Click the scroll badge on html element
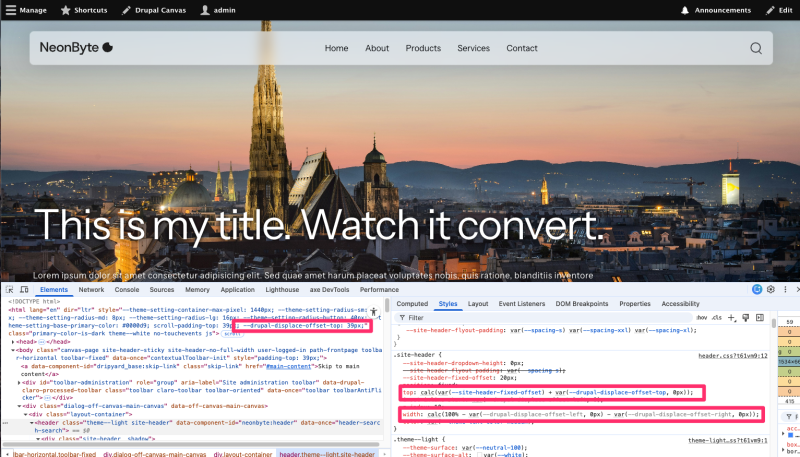The image size is (800, 457). (231, 334)
